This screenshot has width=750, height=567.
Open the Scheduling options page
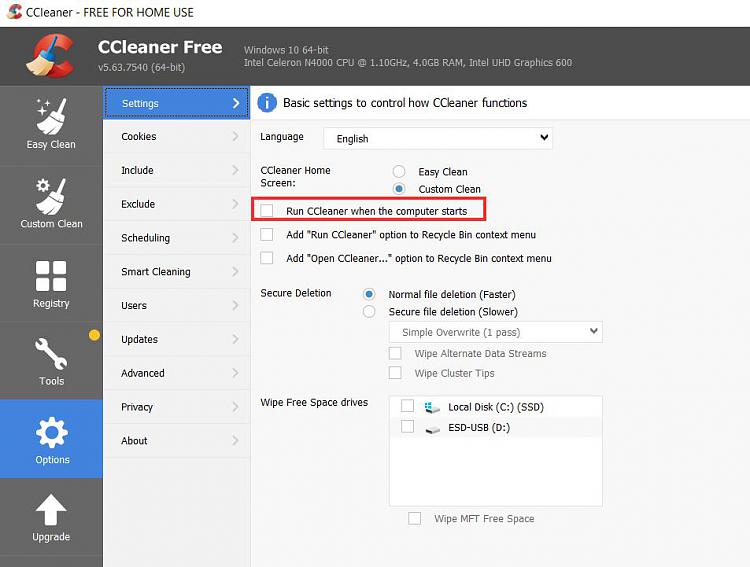[176, 238]
